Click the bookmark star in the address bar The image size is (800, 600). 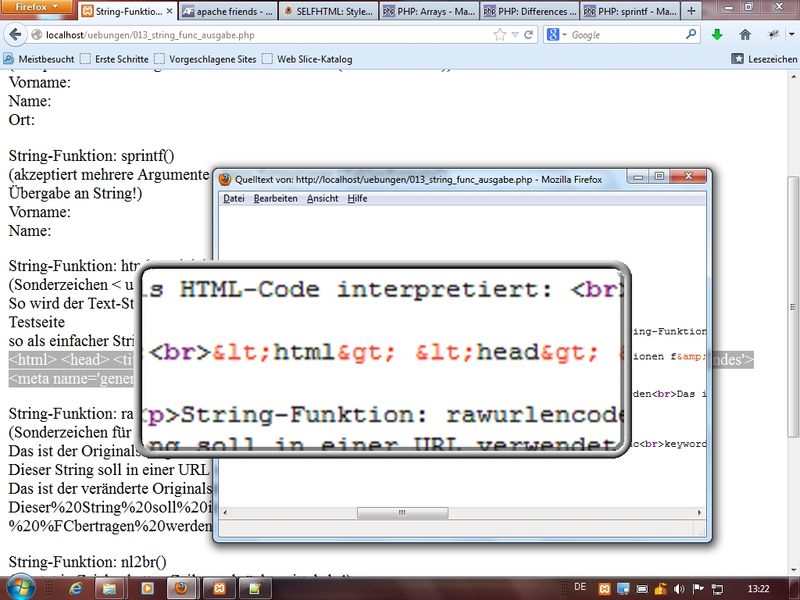point(500,35)
